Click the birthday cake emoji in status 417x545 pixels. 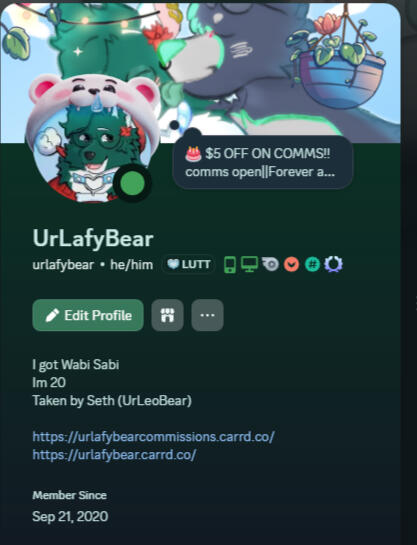[x=193, y=153]
